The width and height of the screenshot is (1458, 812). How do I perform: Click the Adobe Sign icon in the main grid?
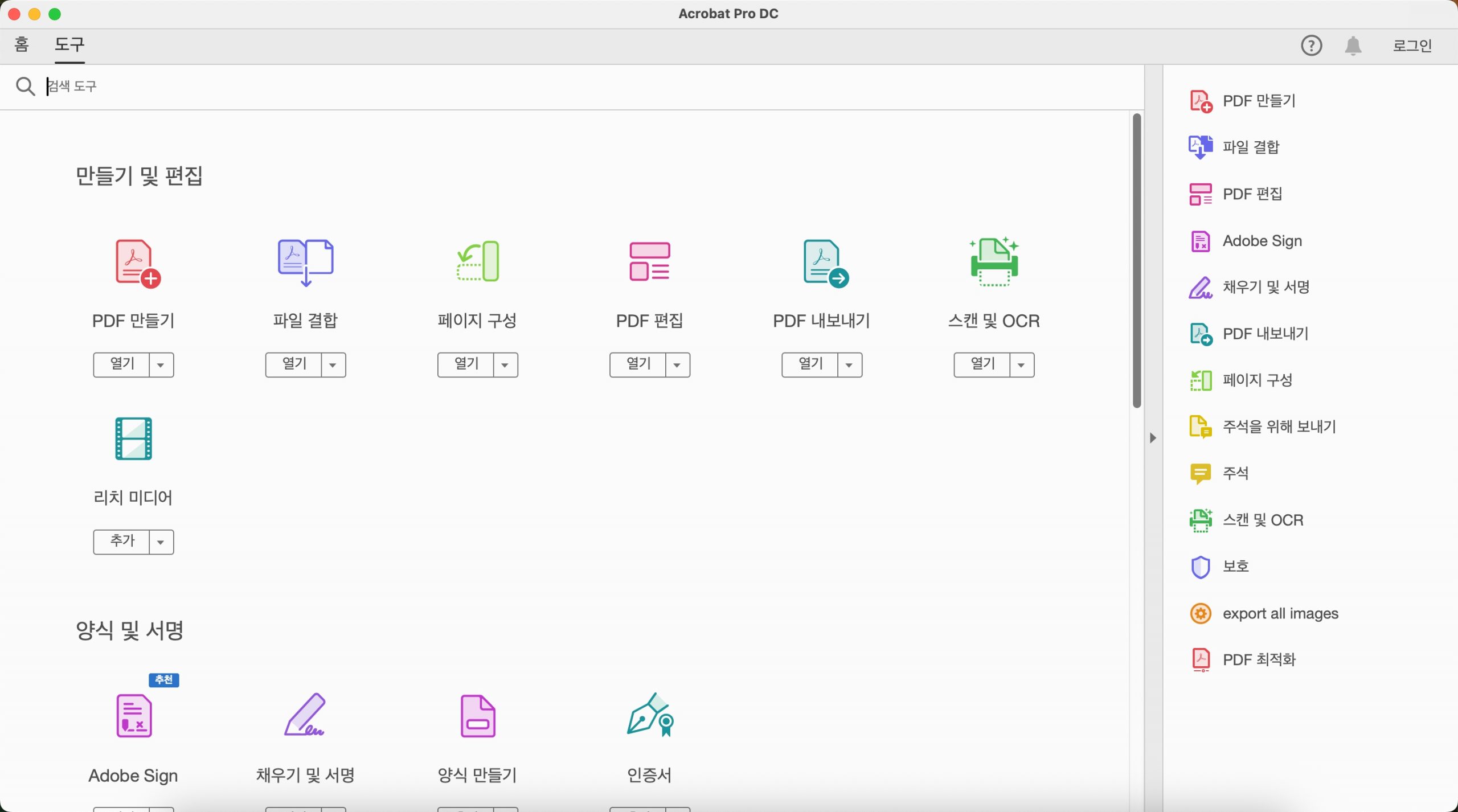tap(134, 716)
